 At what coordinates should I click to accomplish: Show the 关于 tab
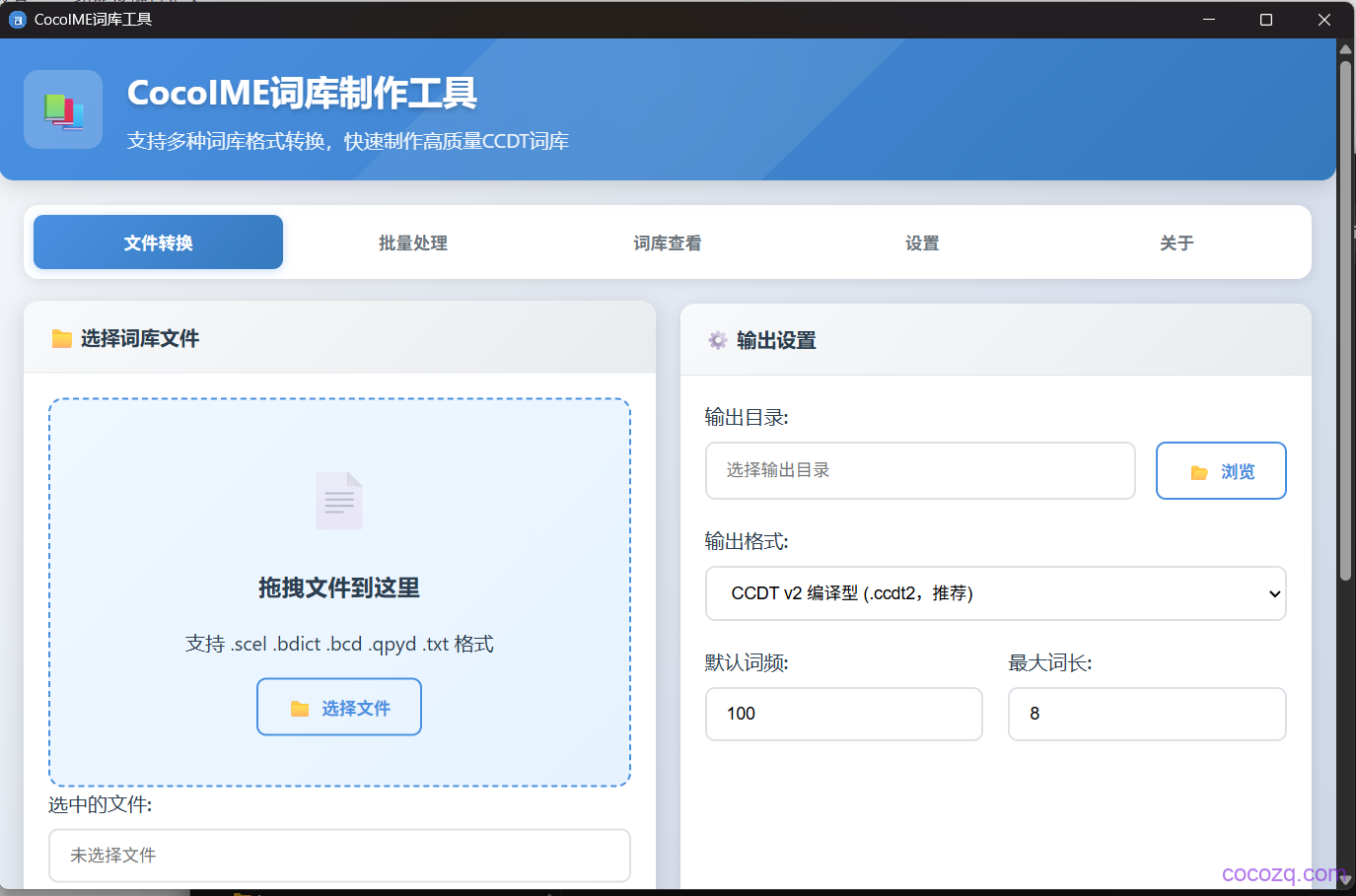click(x=1177, y=242)
